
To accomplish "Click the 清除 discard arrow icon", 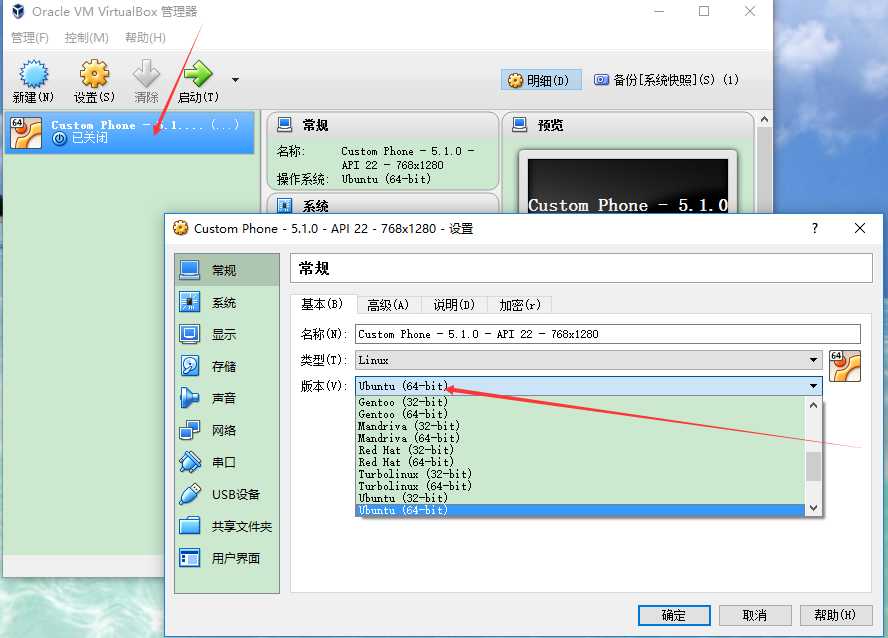I will [x=146, y=74].
